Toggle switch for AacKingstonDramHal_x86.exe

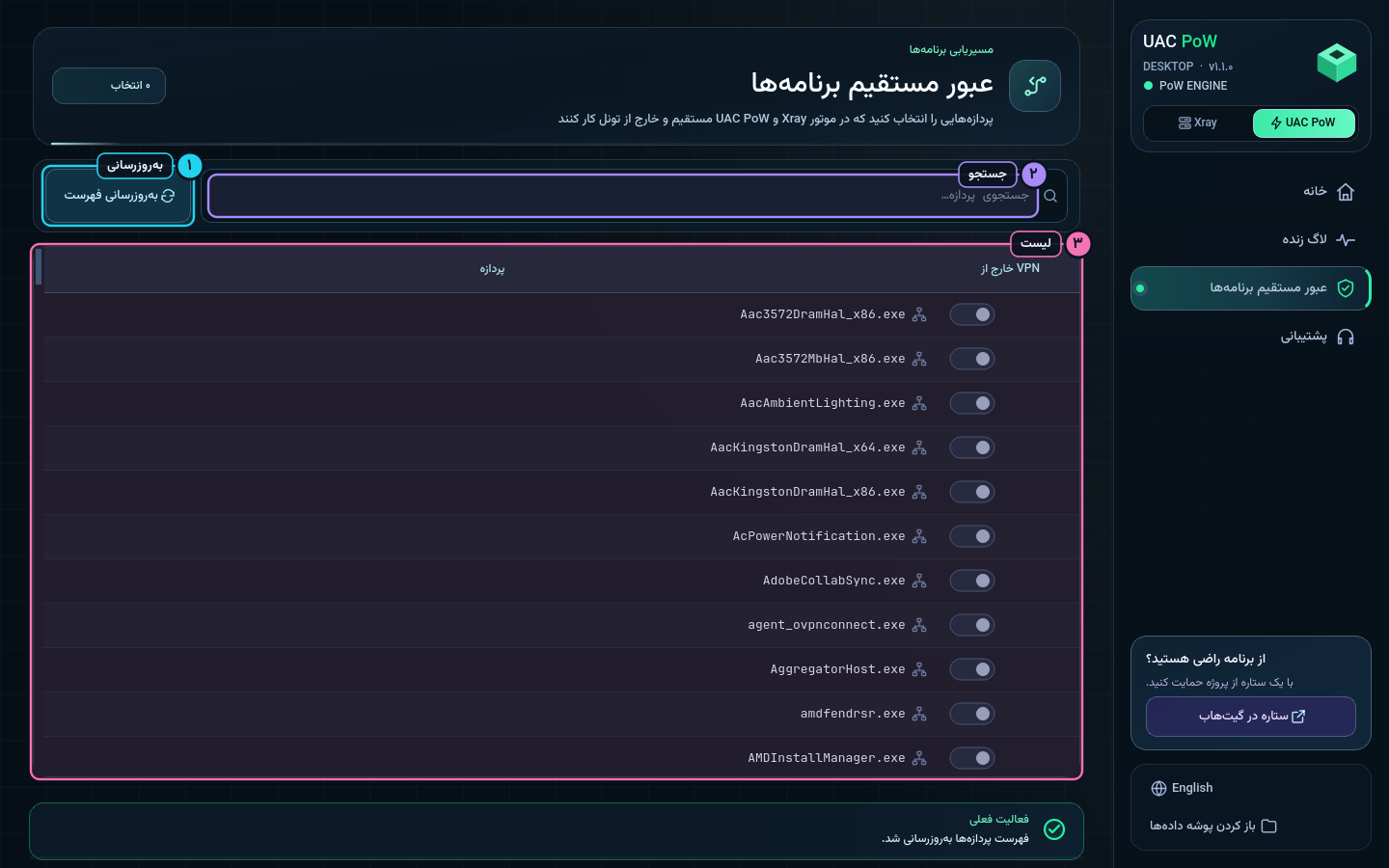[x=972, y=492]
